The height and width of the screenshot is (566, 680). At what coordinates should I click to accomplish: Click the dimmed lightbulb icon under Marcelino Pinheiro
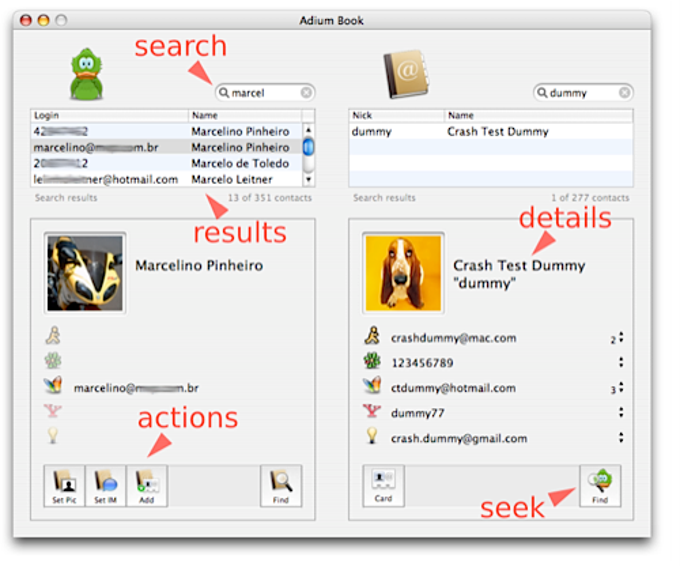tap(53, 435)
